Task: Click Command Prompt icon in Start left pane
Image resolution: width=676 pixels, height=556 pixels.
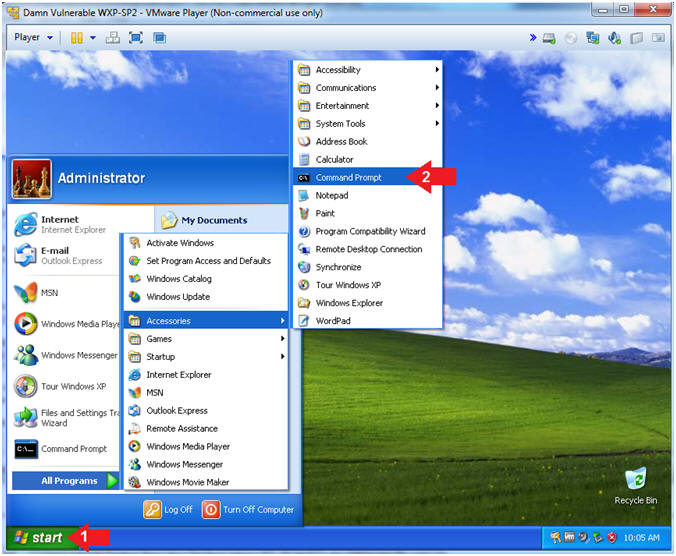Action: 25,449
